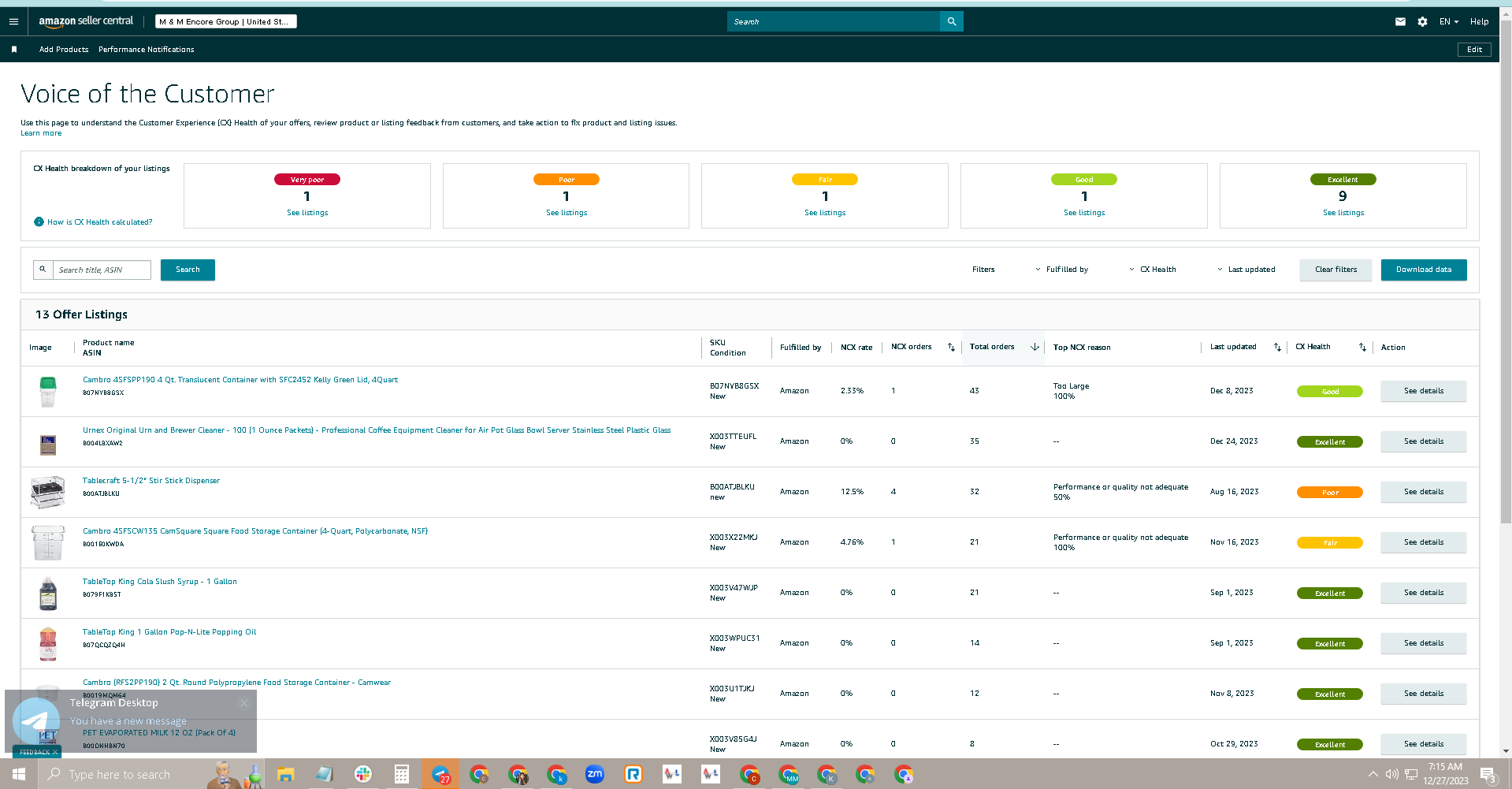Click the info icon beside CX Health calculated

click(x=39, y=221)
